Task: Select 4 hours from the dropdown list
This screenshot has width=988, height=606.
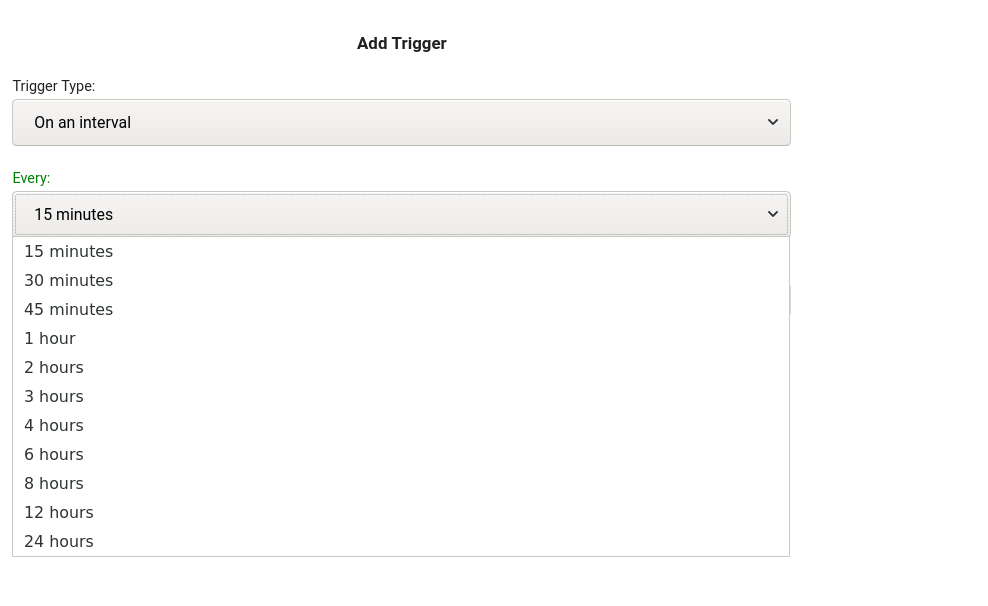Action: [x=54, y=425]
